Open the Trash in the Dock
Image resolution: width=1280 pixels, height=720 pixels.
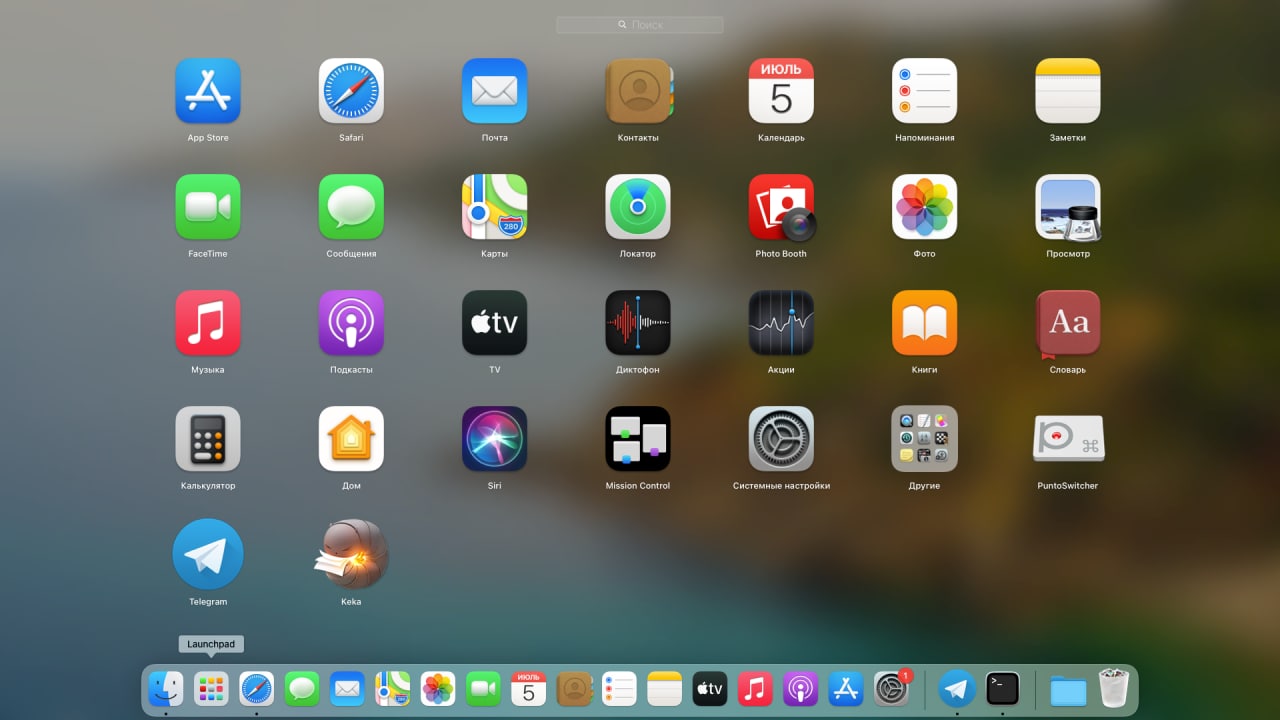tap(1113, 688)
